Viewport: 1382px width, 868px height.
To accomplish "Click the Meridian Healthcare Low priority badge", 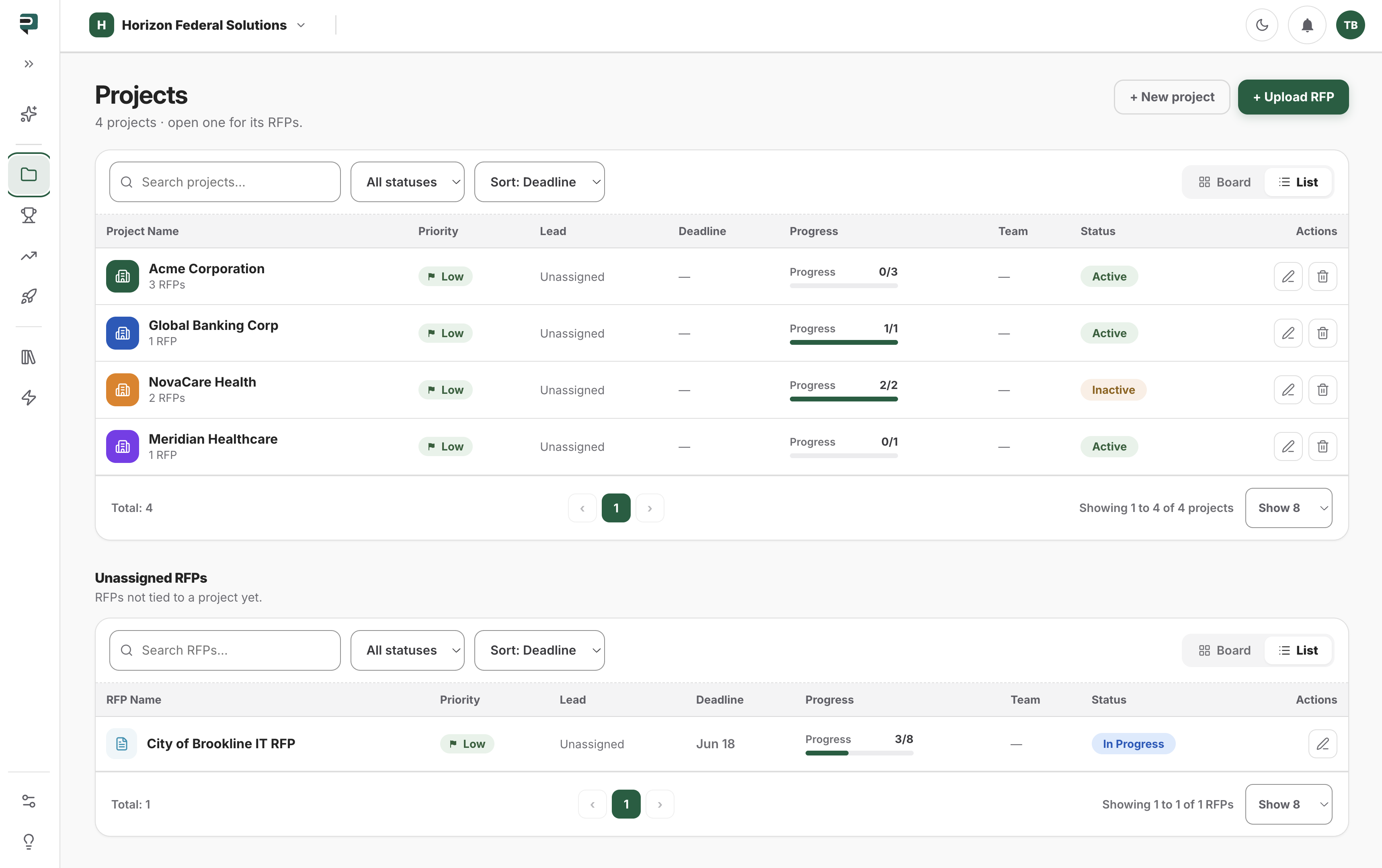I will pos(445,446).
